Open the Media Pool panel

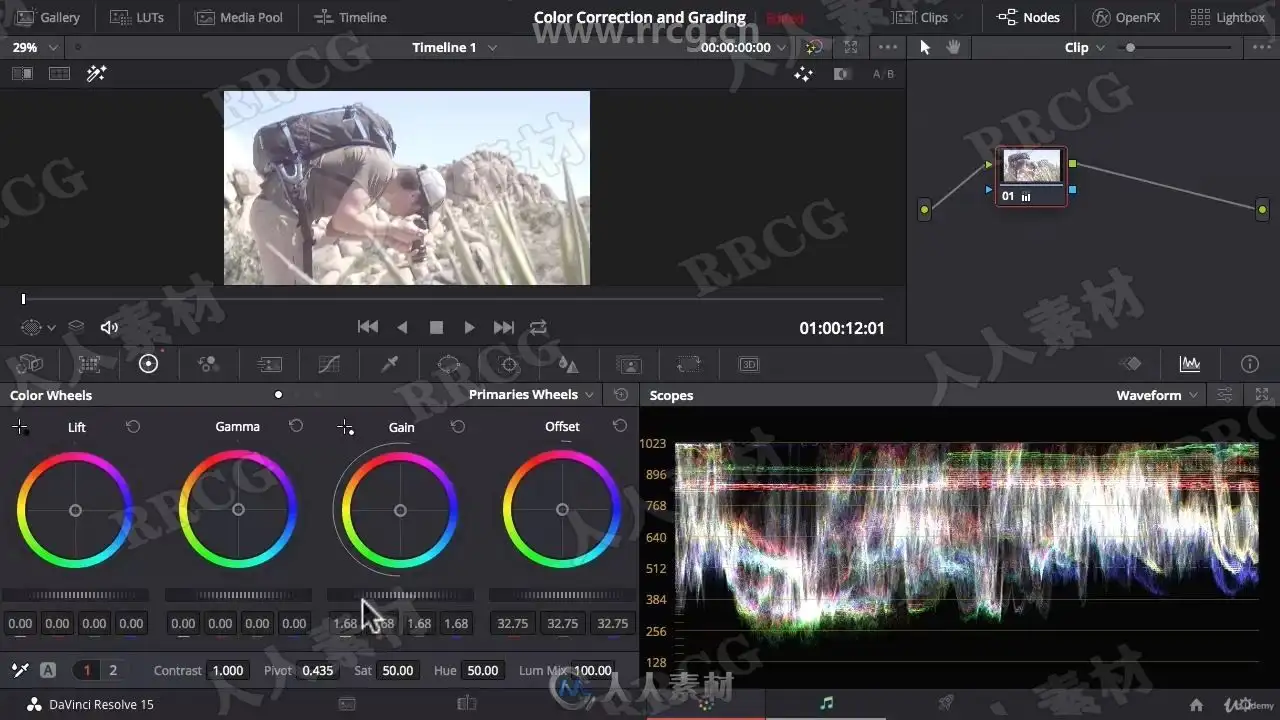click(x=238, y=17)
